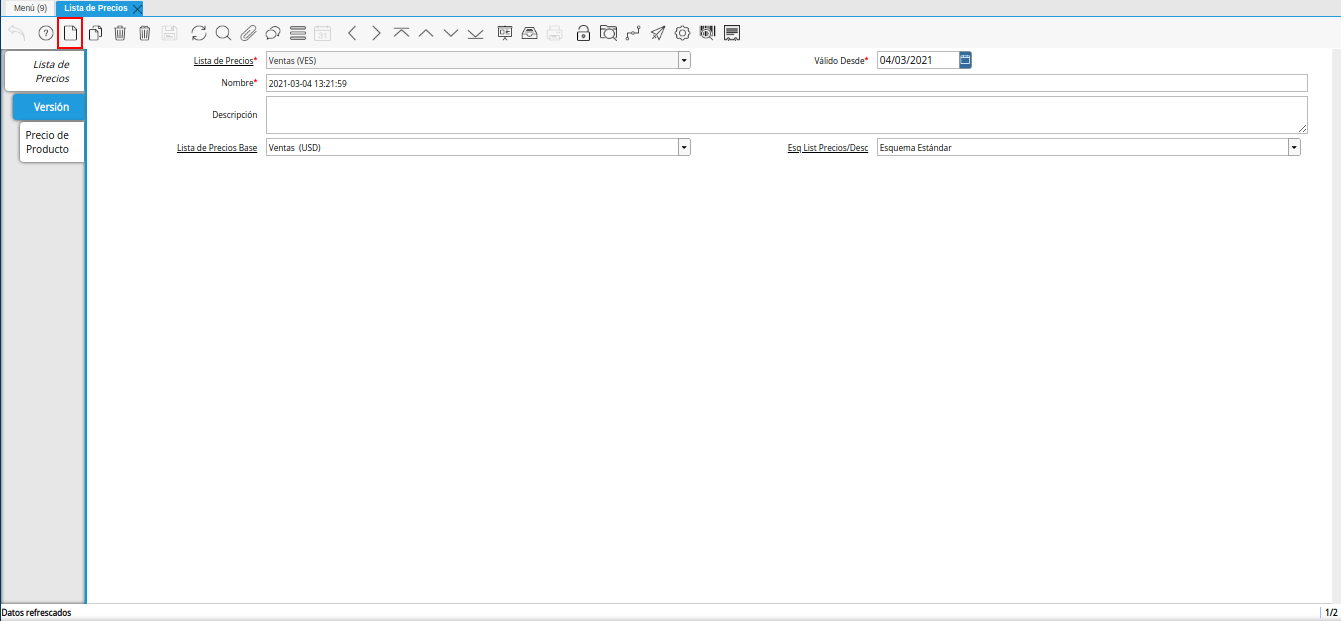Switch to the Menú (9) tab
Viewport: 1341px width, 621px height.
pos(30,8)
